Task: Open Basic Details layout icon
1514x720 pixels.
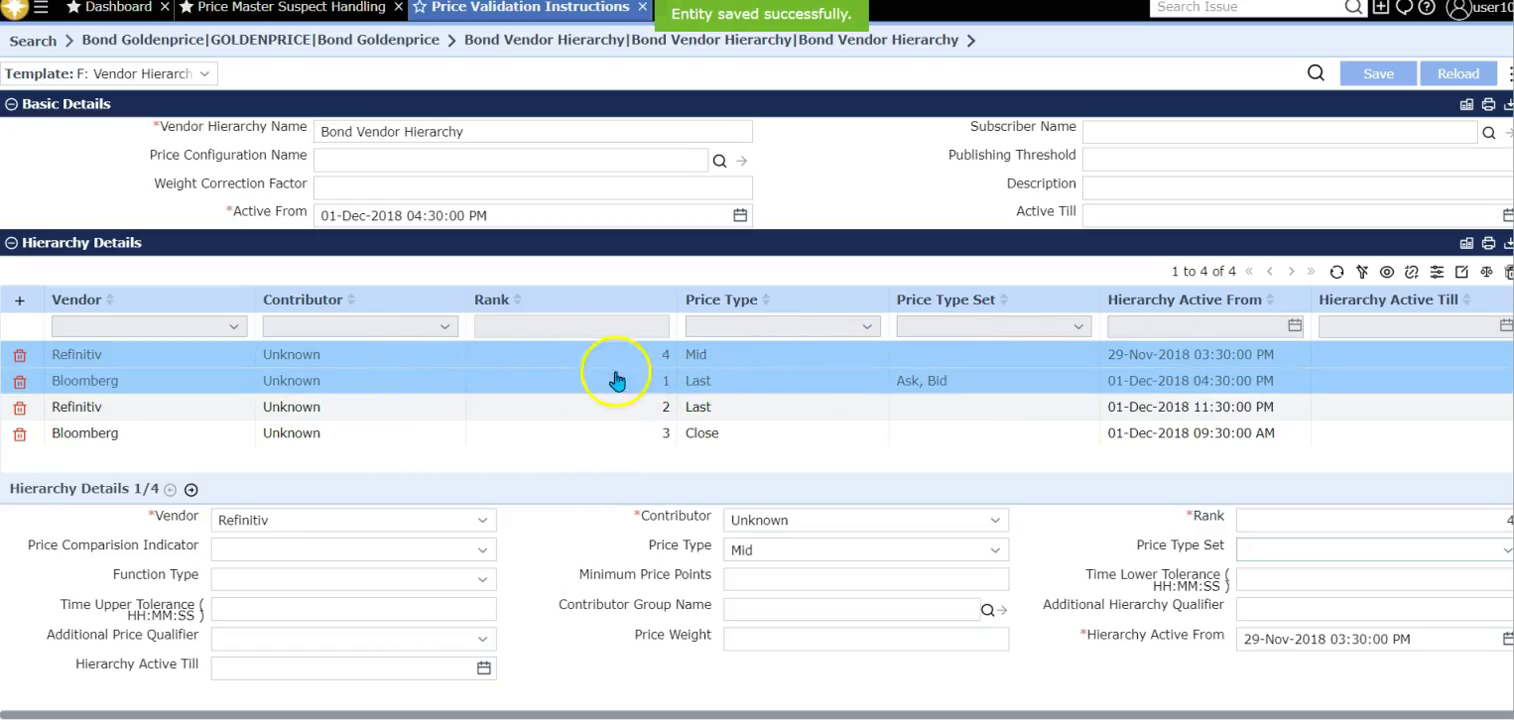Action: click(1467, 104)
